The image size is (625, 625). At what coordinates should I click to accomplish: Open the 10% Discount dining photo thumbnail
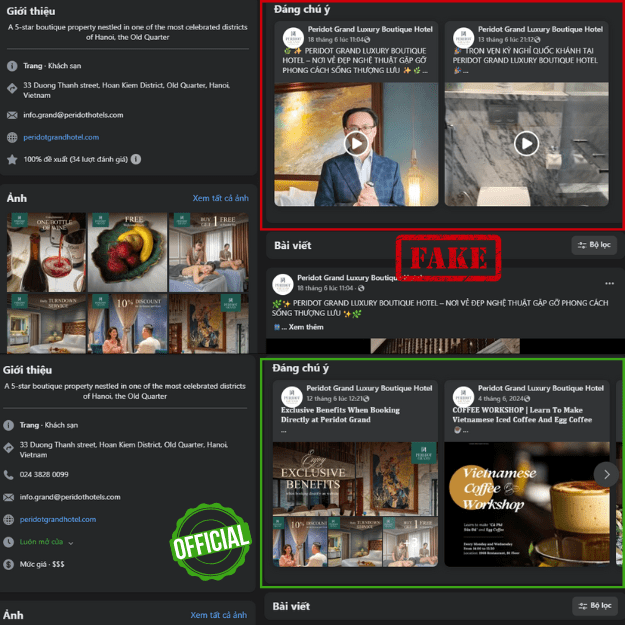(128, 324)
